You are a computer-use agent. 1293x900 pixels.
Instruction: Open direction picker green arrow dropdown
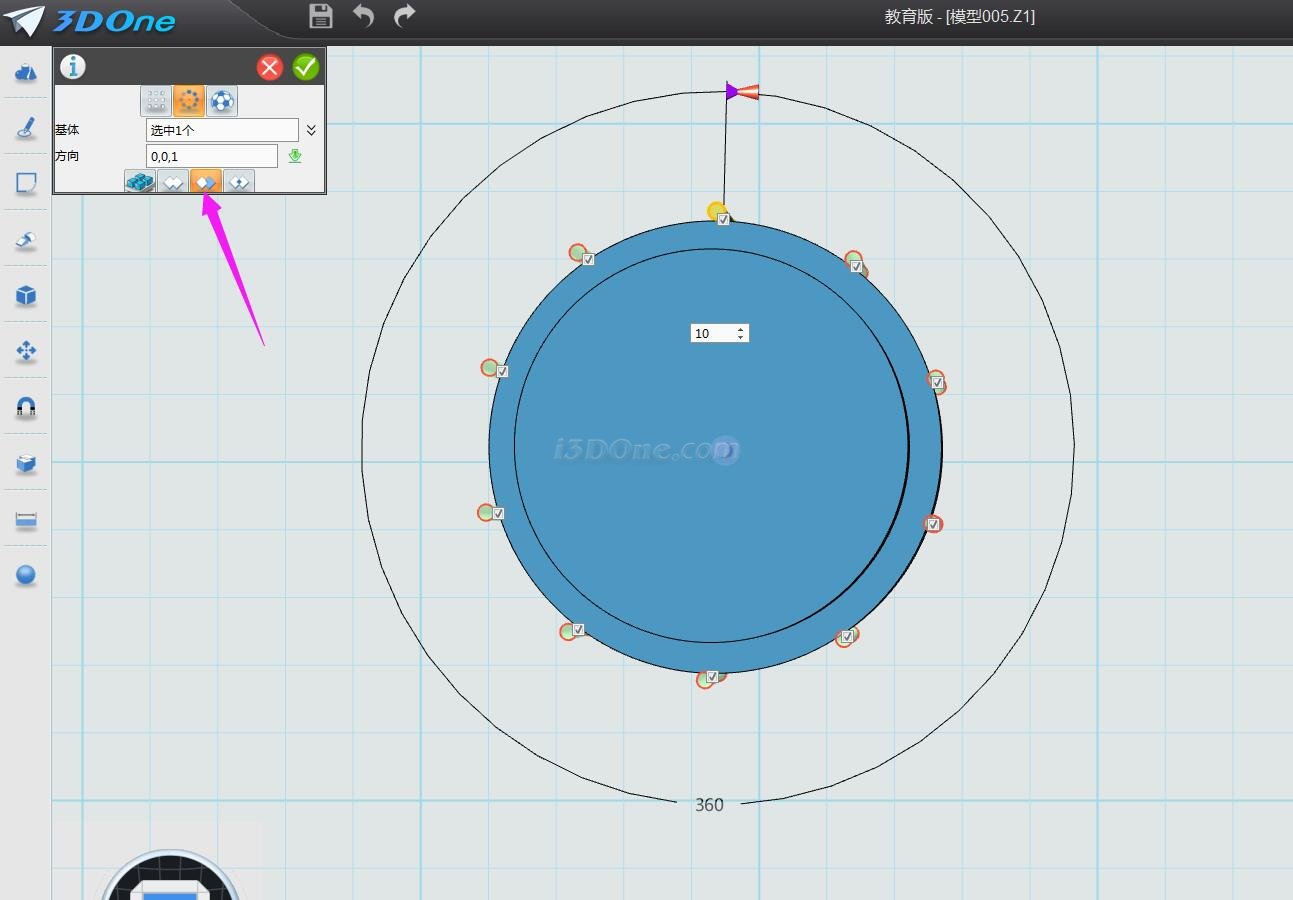tap(295, 156)
